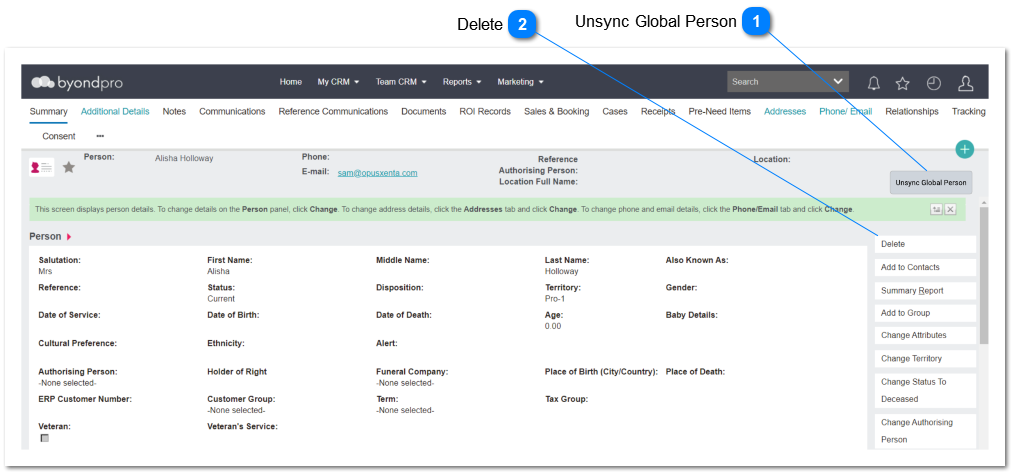The height and width of the screenshot is (475, 1014).
Task: Open the Relationships tab
Action: [912, 112]
